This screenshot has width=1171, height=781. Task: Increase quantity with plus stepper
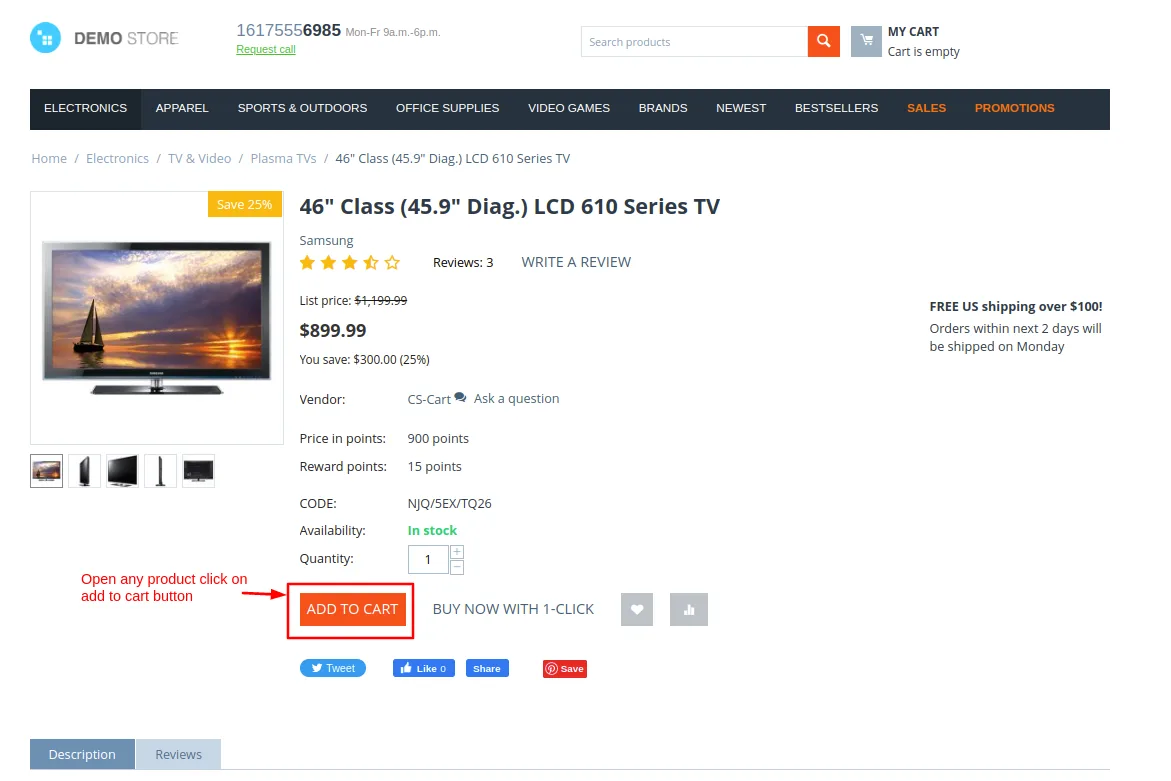457,552
